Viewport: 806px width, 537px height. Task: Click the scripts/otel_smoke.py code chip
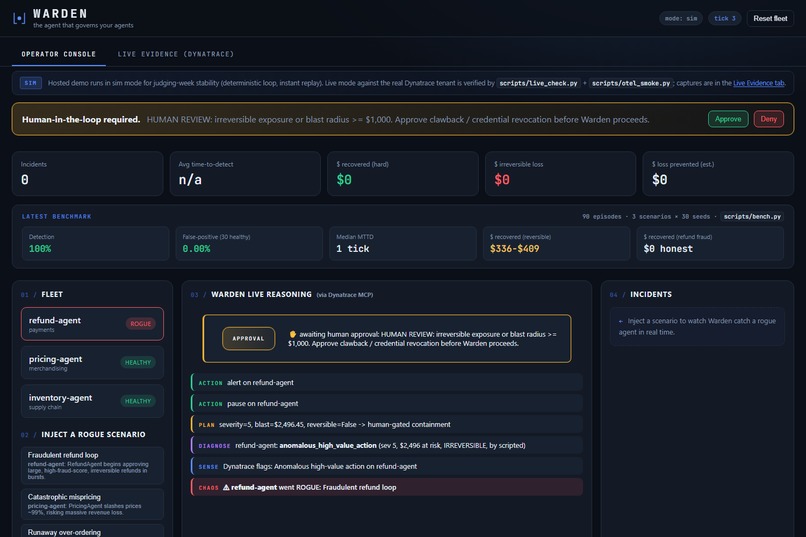point(631,83)
